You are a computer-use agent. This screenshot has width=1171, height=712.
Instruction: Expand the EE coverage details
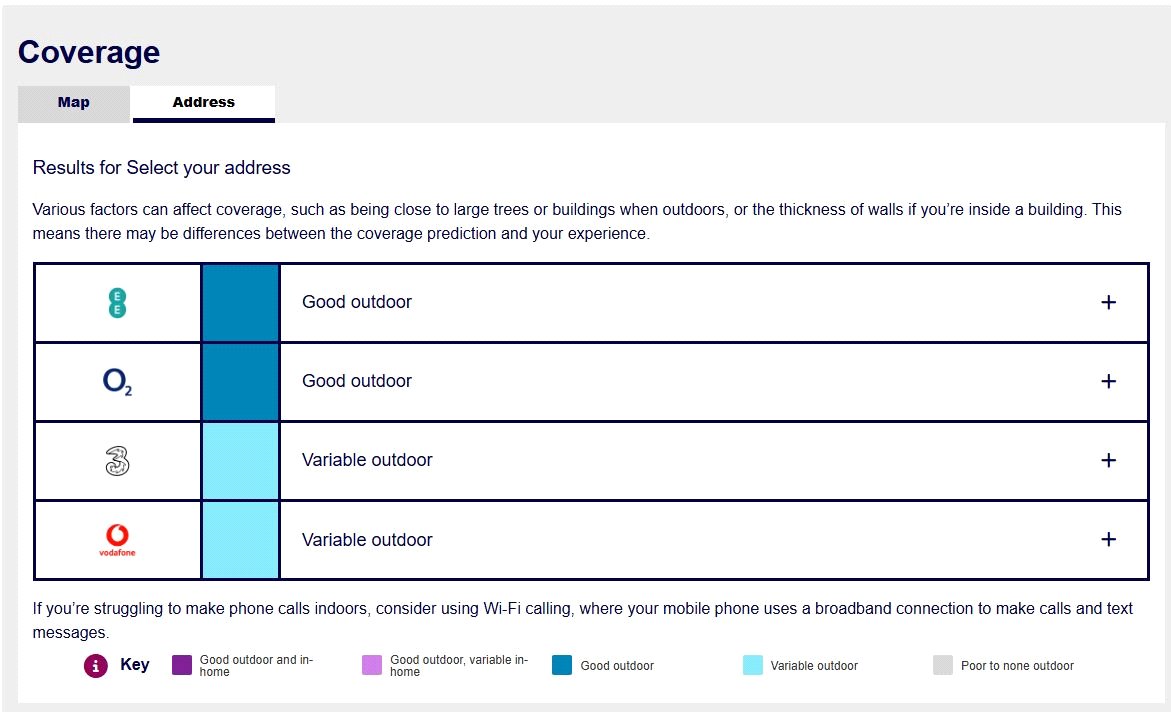pyautogui.click(x=1108, y=302)
